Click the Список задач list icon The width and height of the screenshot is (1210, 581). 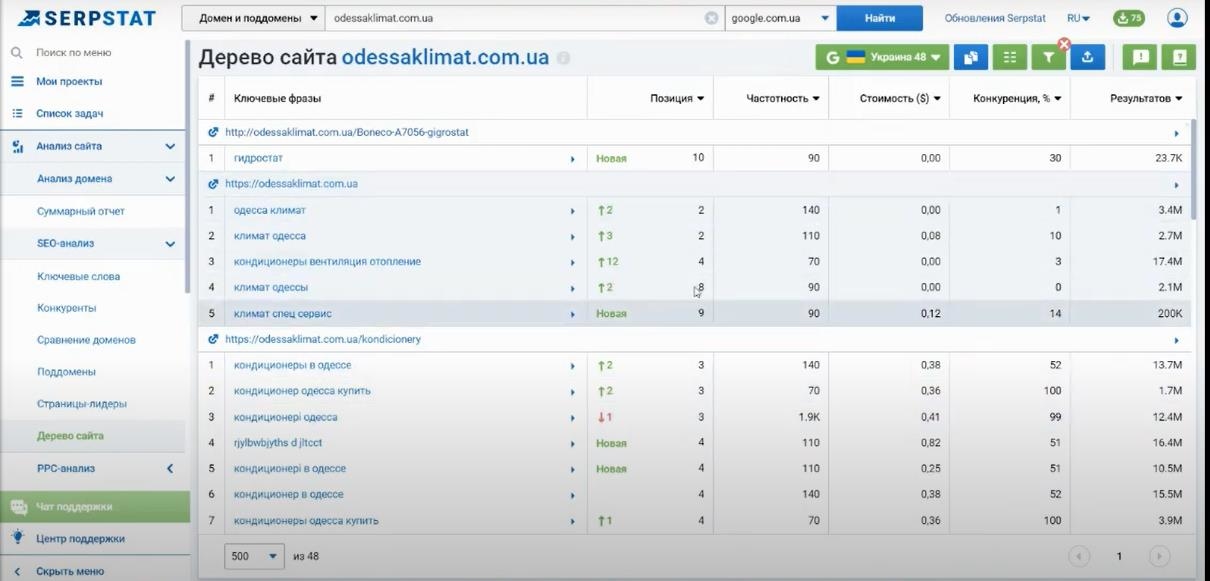coord(17,114)
